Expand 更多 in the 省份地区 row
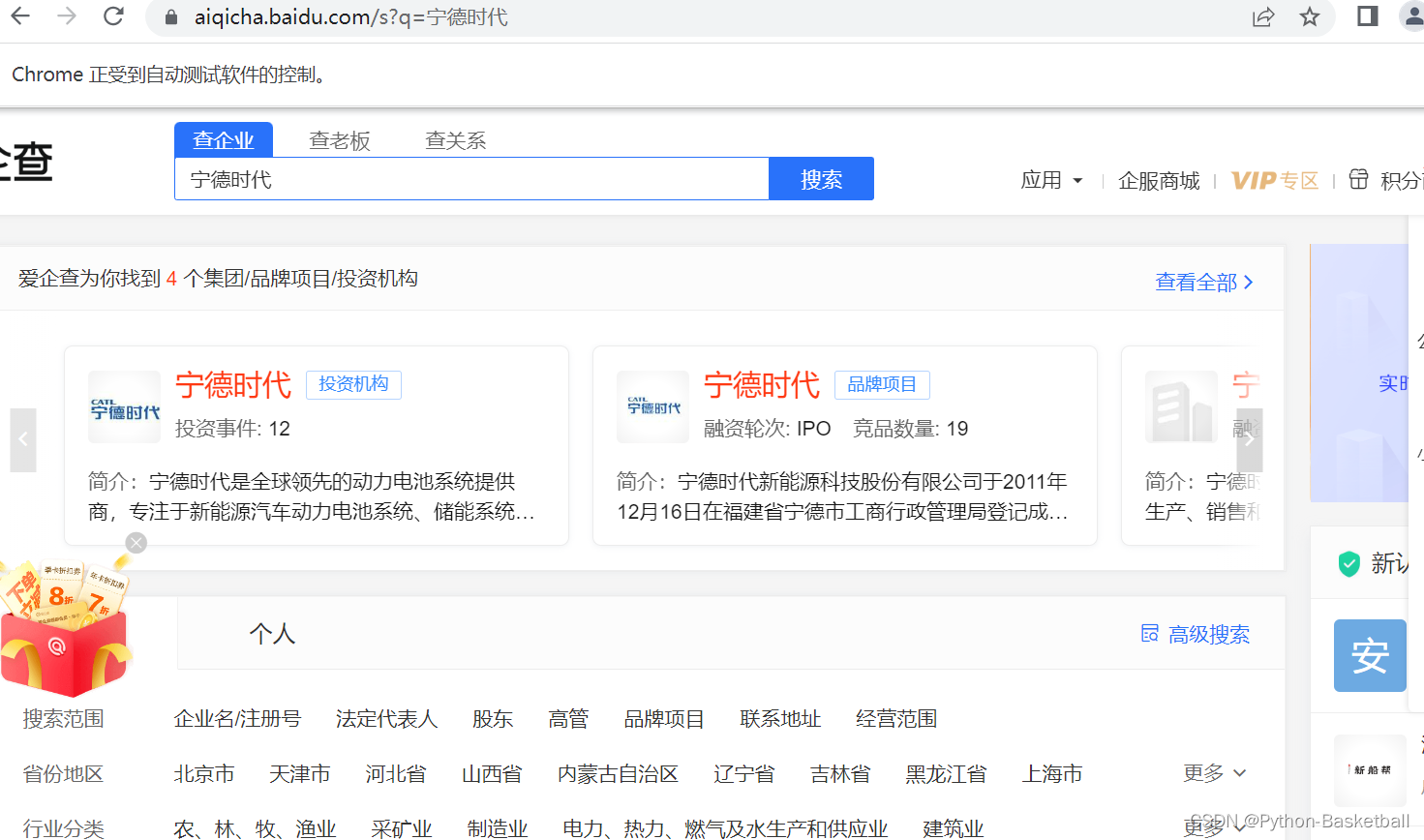 1214,773
